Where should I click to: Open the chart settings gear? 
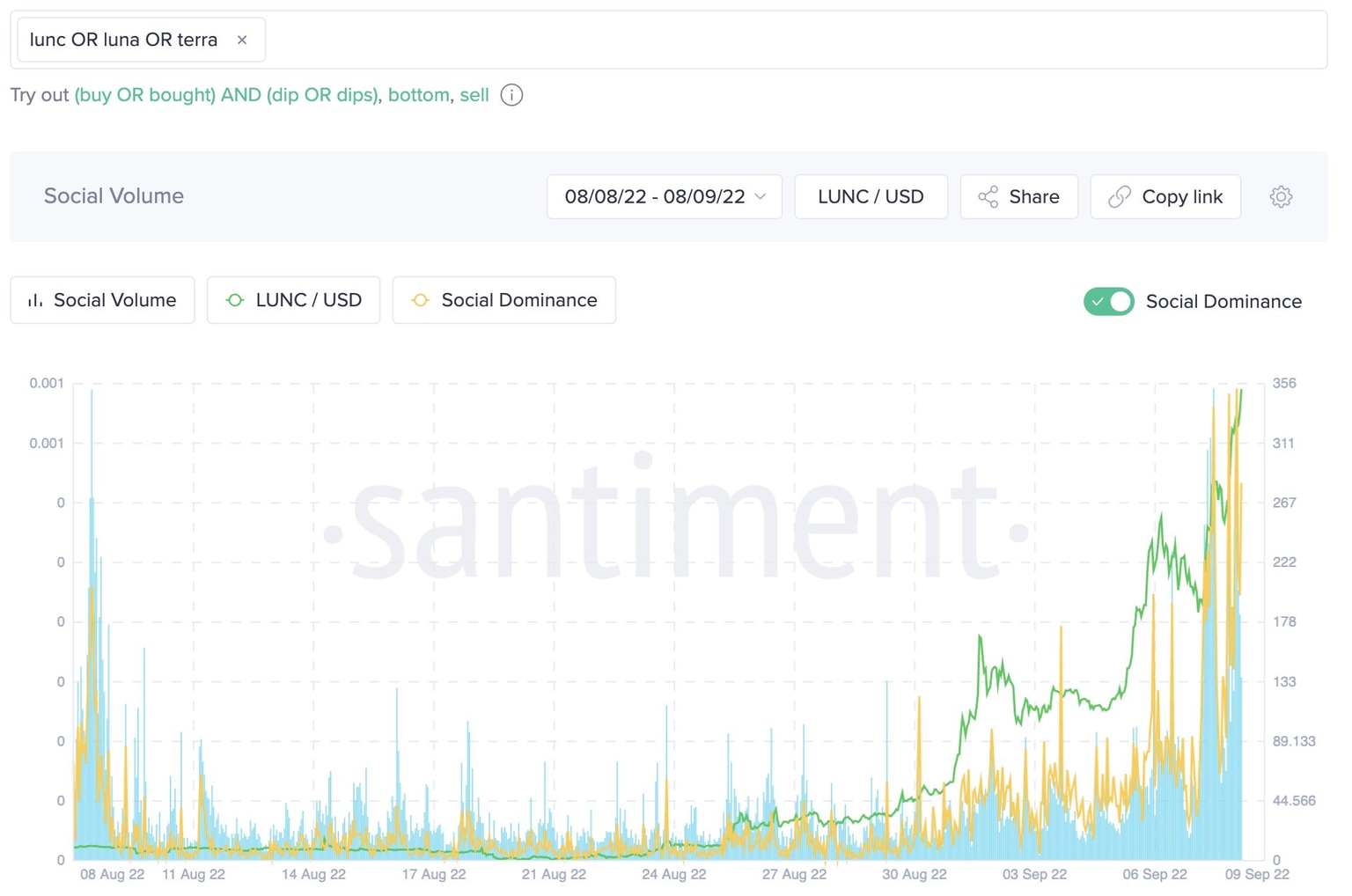(1281, 196)
